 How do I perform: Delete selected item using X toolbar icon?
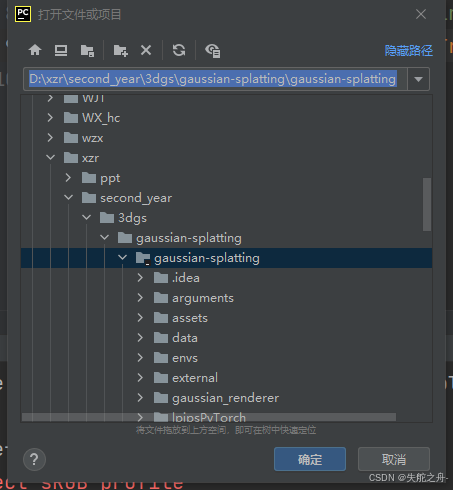click(146, 50)
